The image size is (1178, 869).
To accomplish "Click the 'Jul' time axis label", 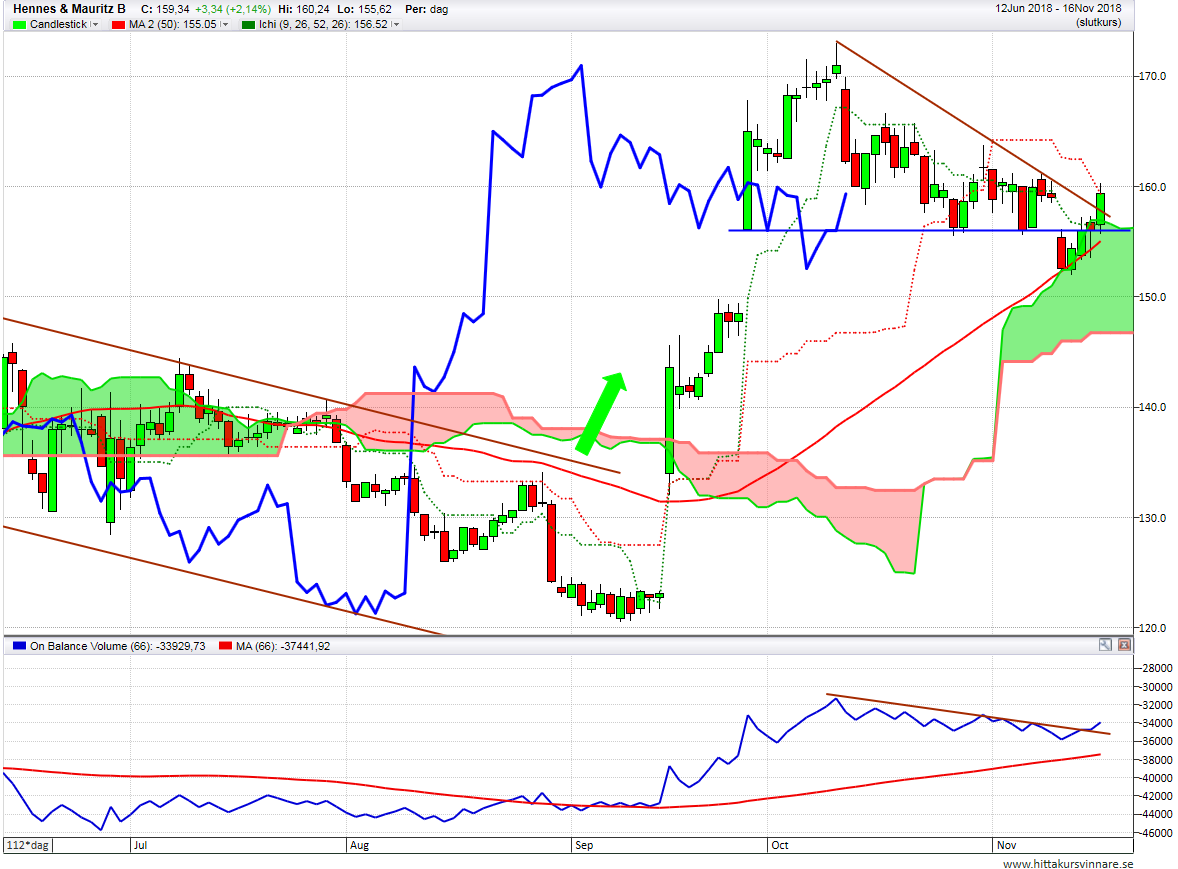I will click(140, 845).
